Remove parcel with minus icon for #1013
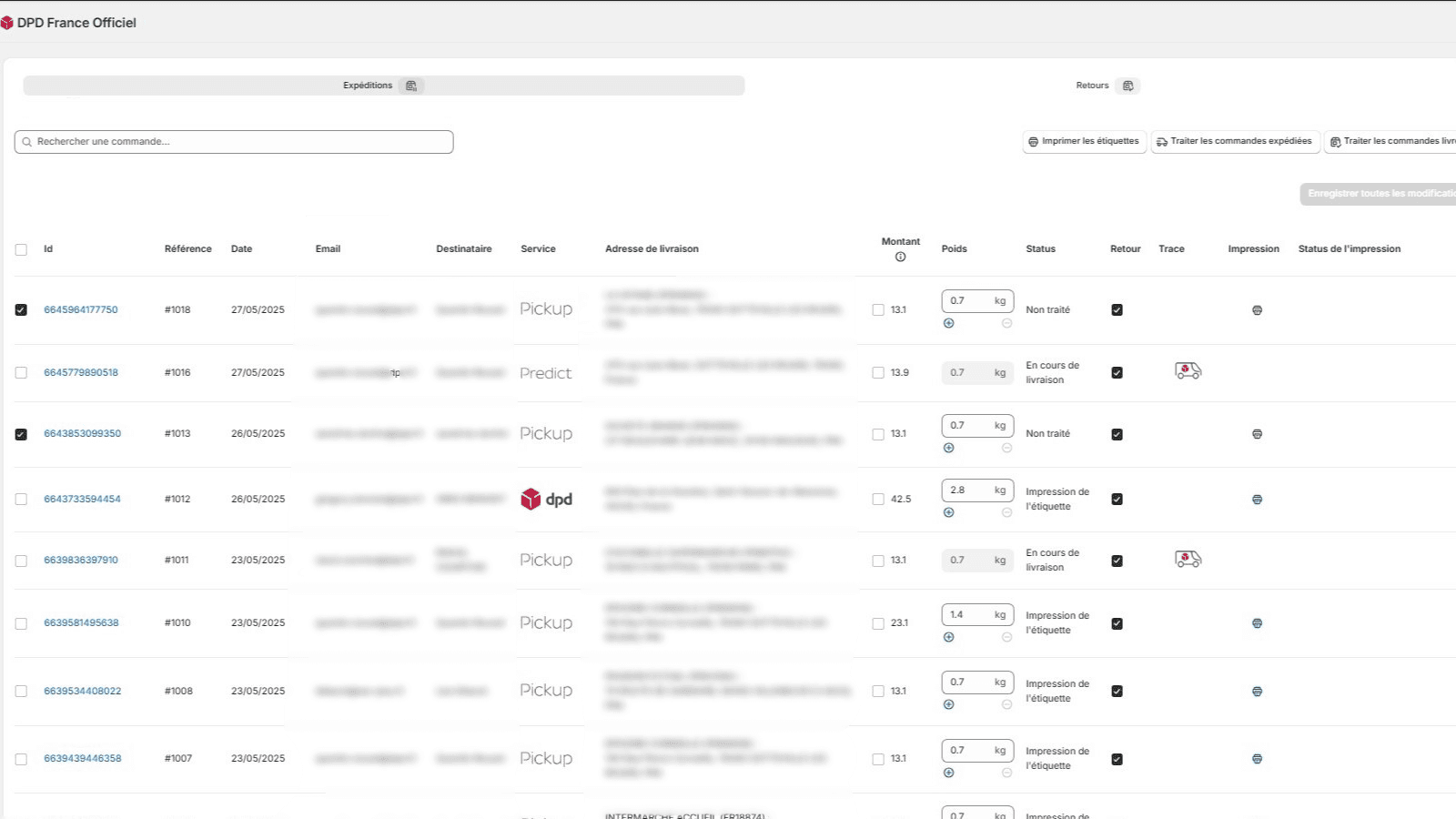The height and width of the screenshot is (819, 1456). click(x=1006, y=448)
